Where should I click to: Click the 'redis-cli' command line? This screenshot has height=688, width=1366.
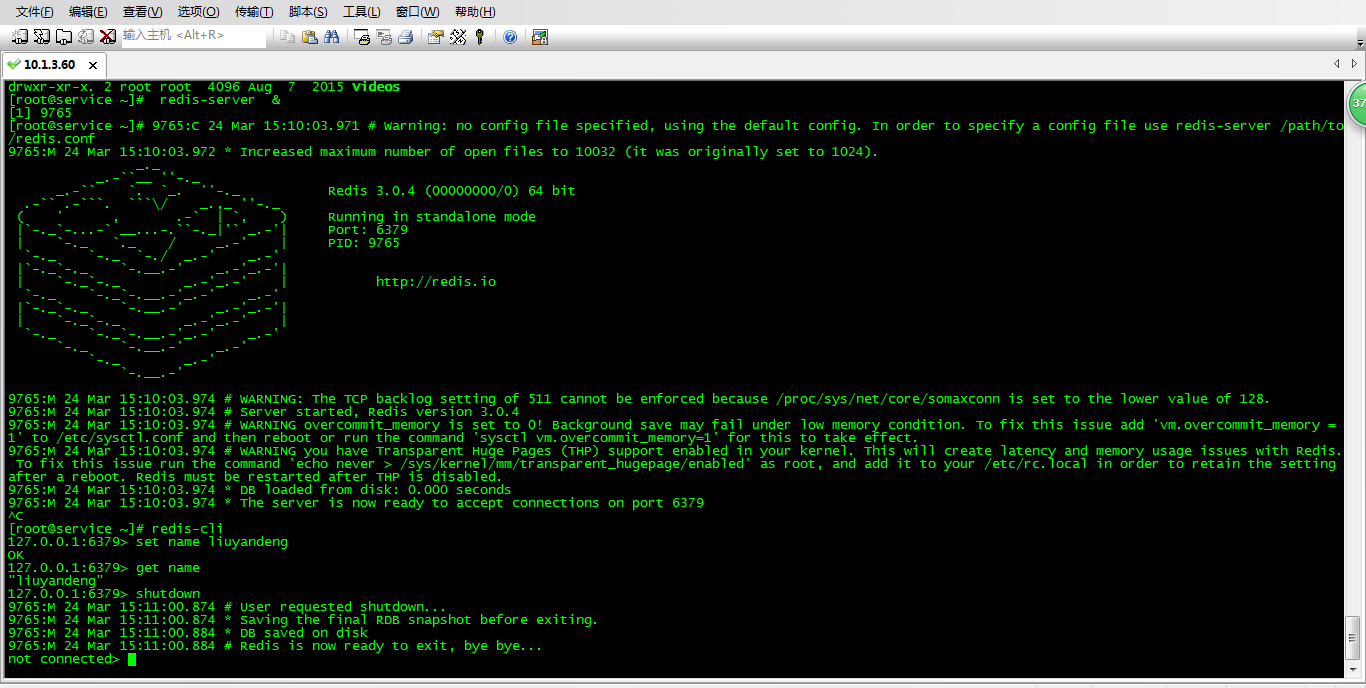click(x=188, y=529)
